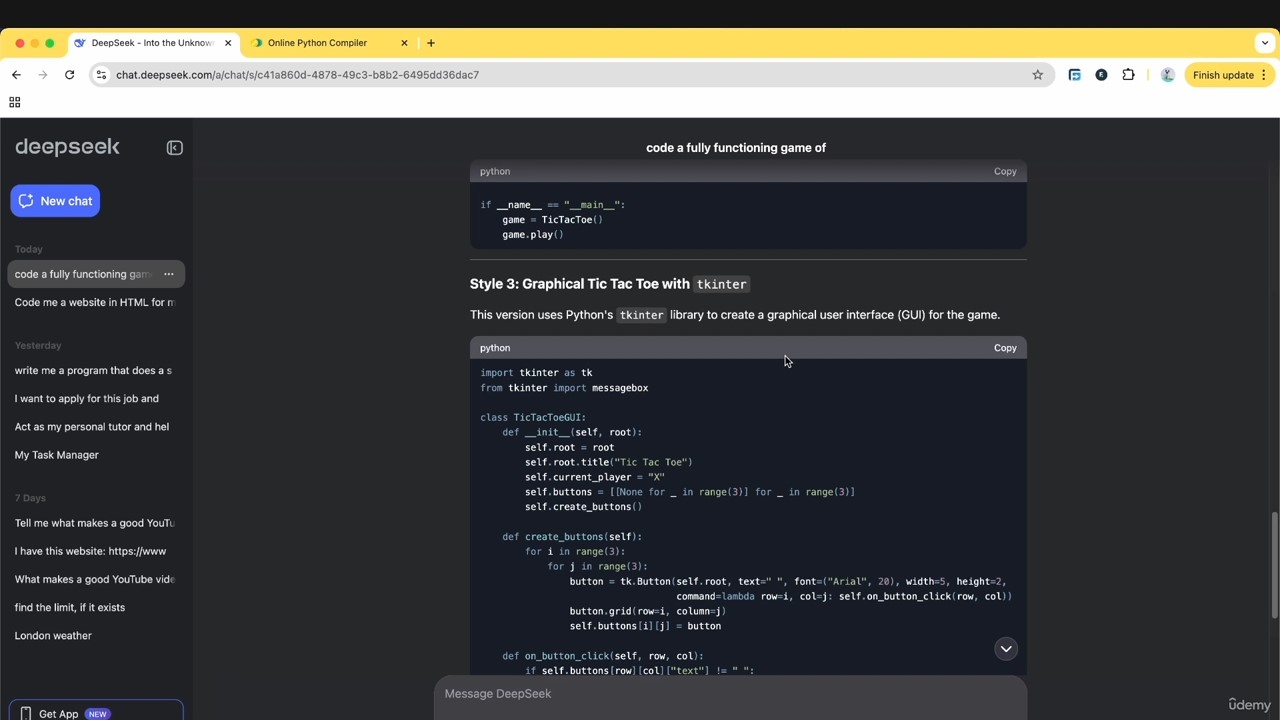This screenshot has height=720, width=1280.
Task: Open options for the current chat (three dots)
Action: pyautogui.click(x=168, y=274)
